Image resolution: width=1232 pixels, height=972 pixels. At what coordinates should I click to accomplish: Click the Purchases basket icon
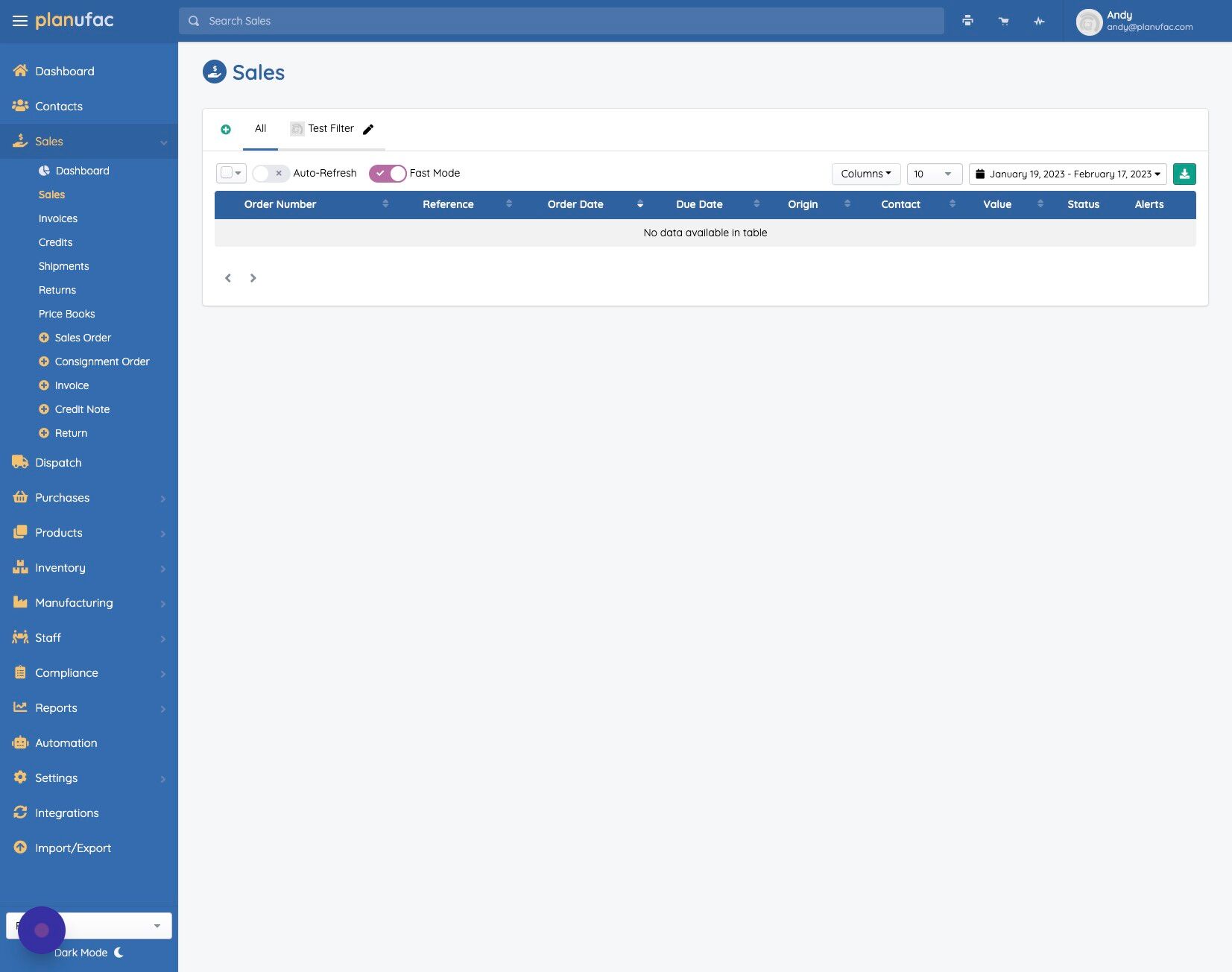pyautogui.click(x=20, y=497)
